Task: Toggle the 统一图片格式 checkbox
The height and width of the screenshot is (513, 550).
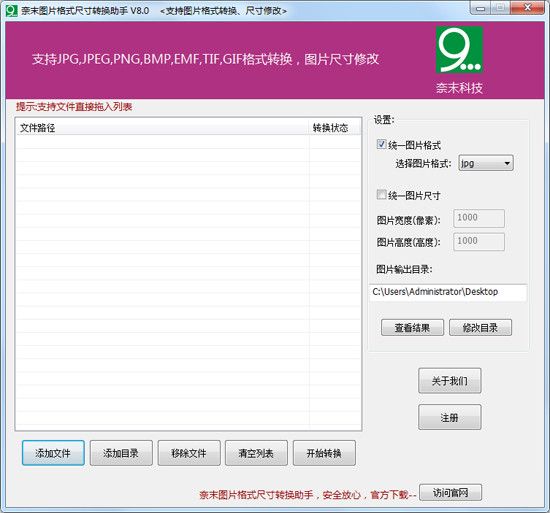Action: [381, 144]
